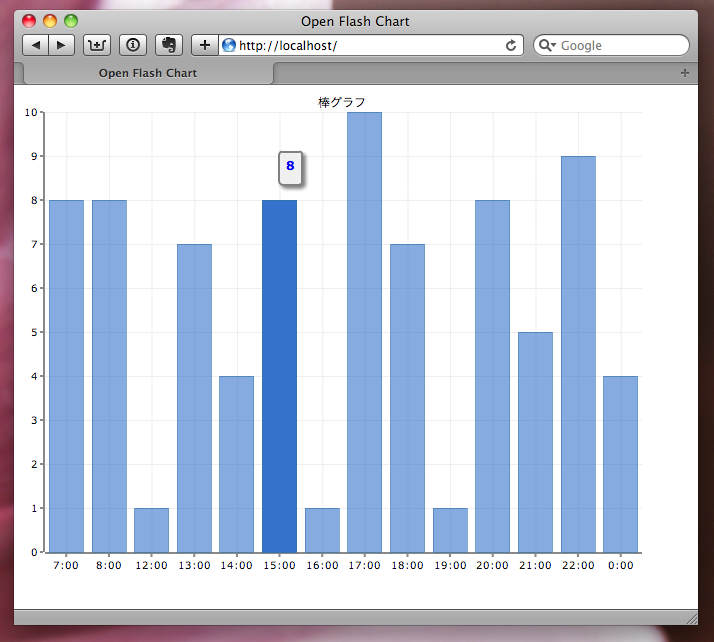This screenshot has width=714, height=642.
Task: Click the Open Flash Chart window title
Action: pos(355,21)
